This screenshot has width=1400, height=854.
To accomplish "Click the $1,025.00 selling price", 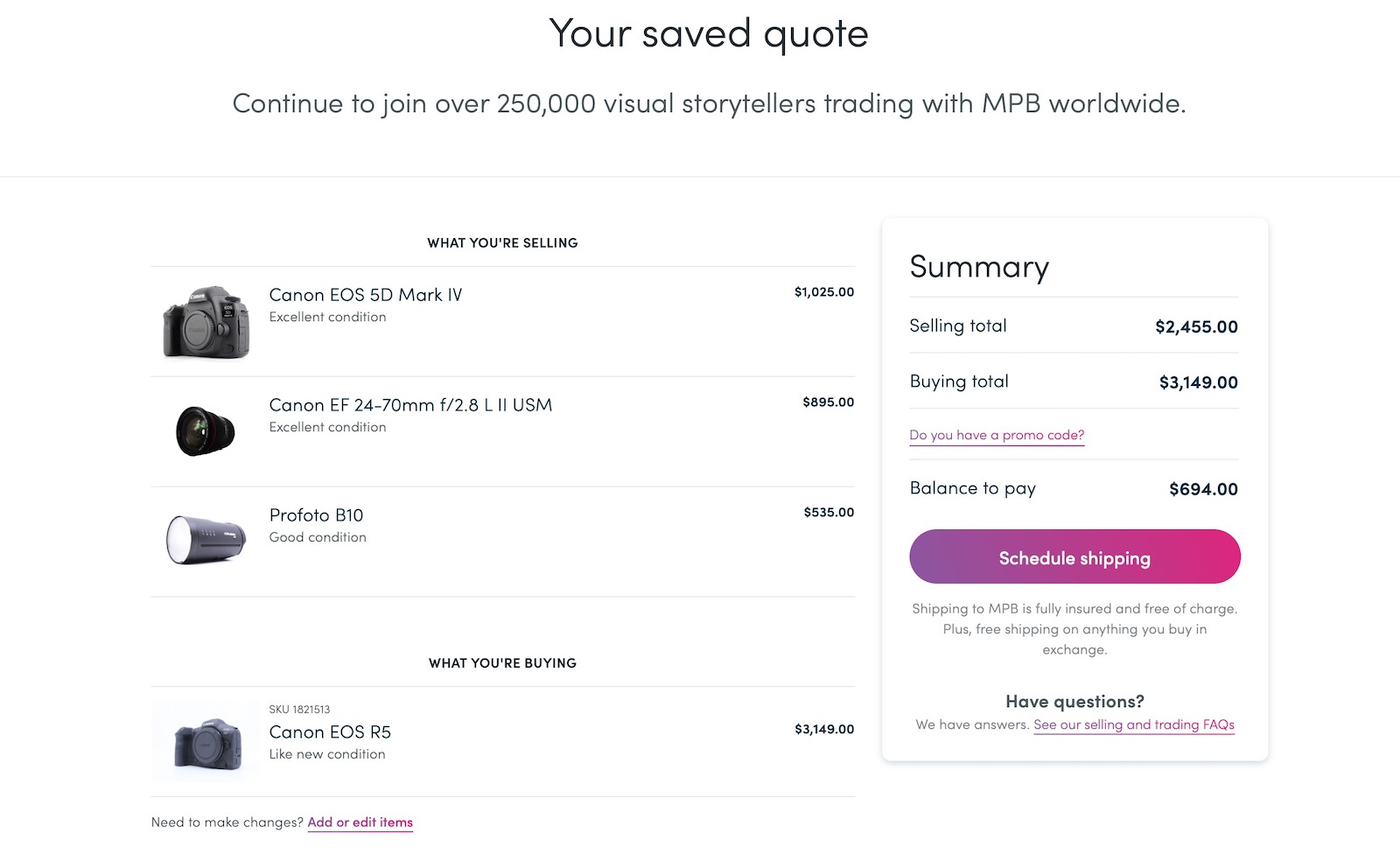I will coord(824,292).
